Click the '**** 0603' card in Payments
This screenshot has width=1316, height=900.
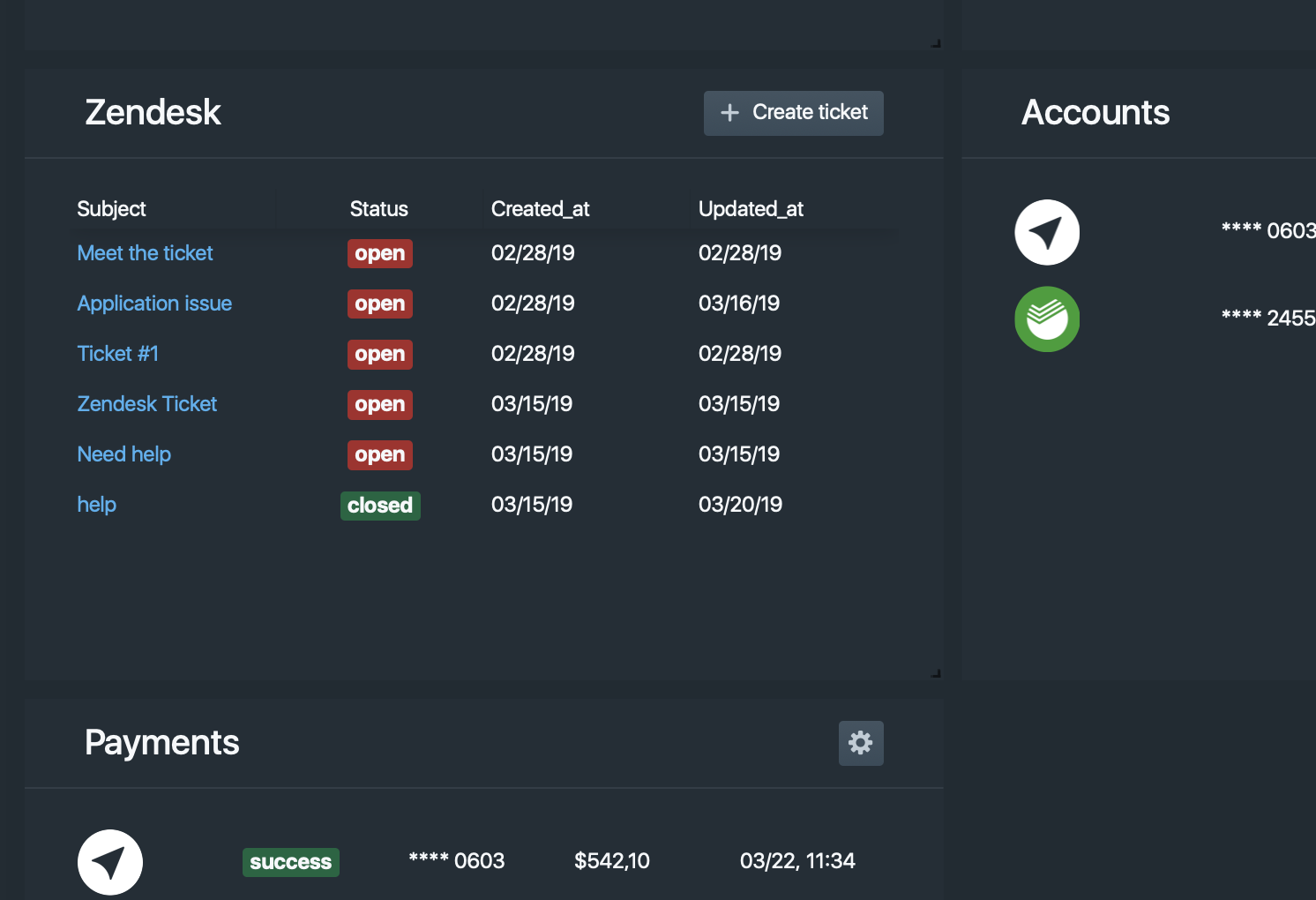pos(457,861)
